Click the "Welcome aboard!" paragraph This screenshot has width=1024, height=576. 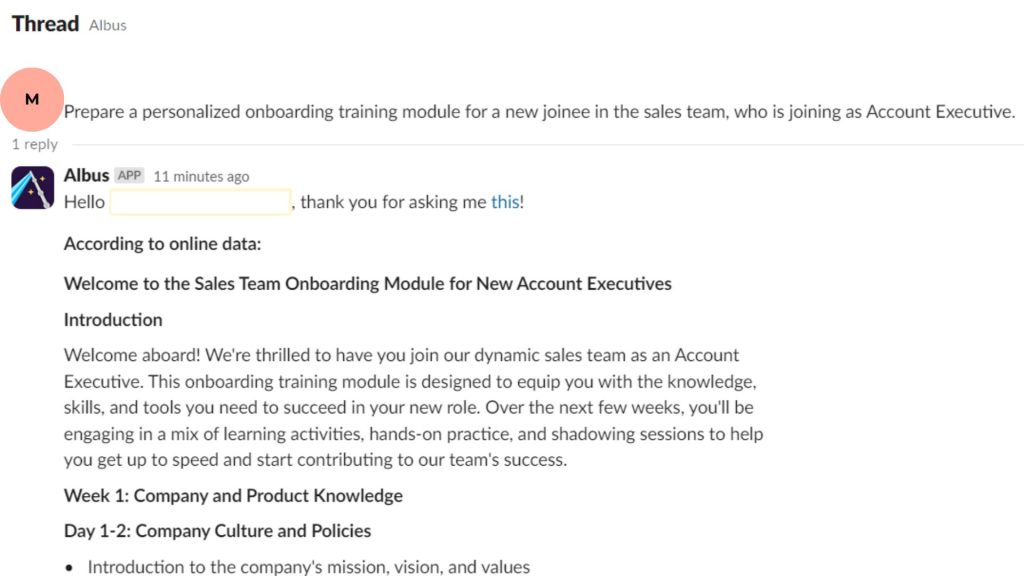coord(413,408)
